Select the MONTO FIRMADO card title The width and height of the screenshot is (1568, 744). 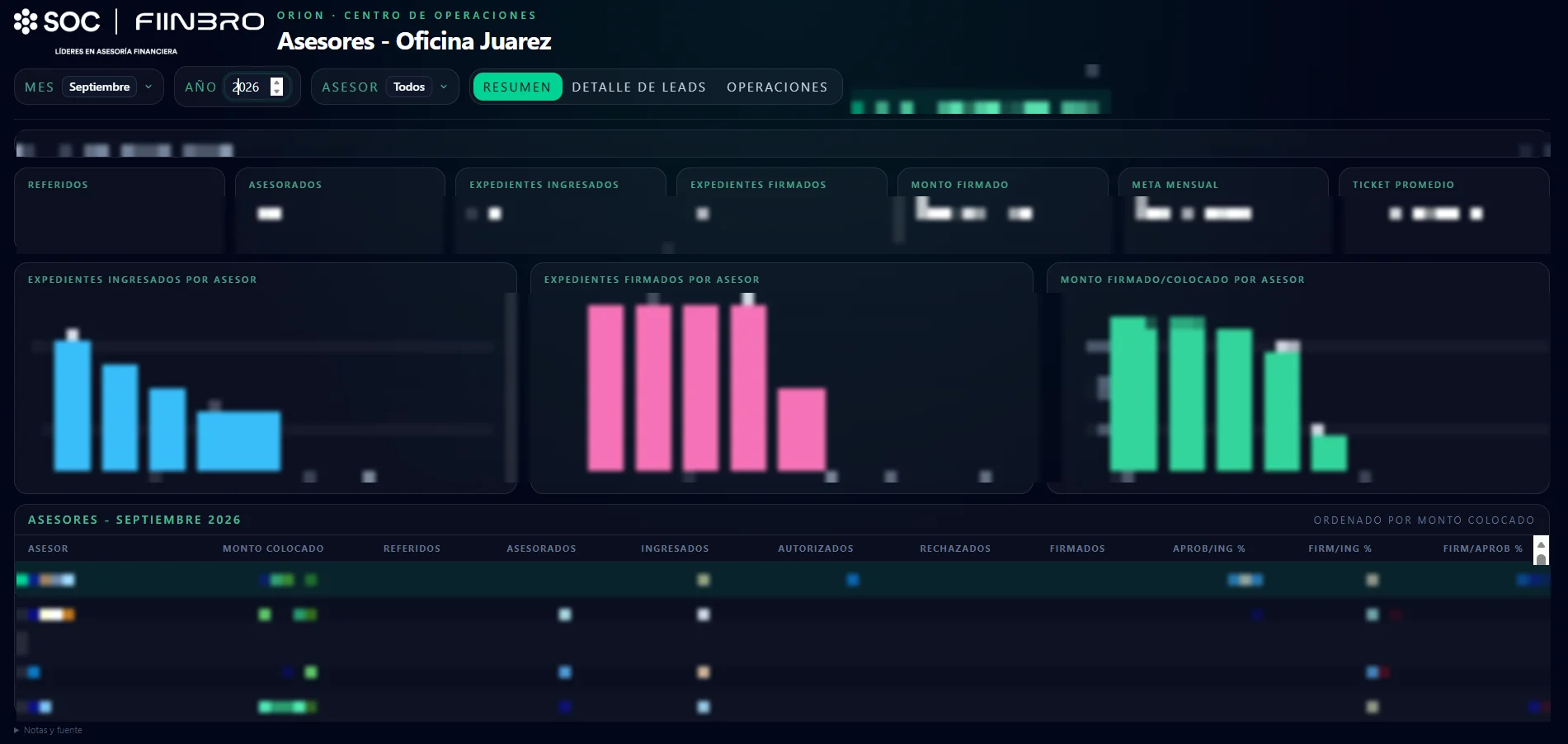[959, 185]
